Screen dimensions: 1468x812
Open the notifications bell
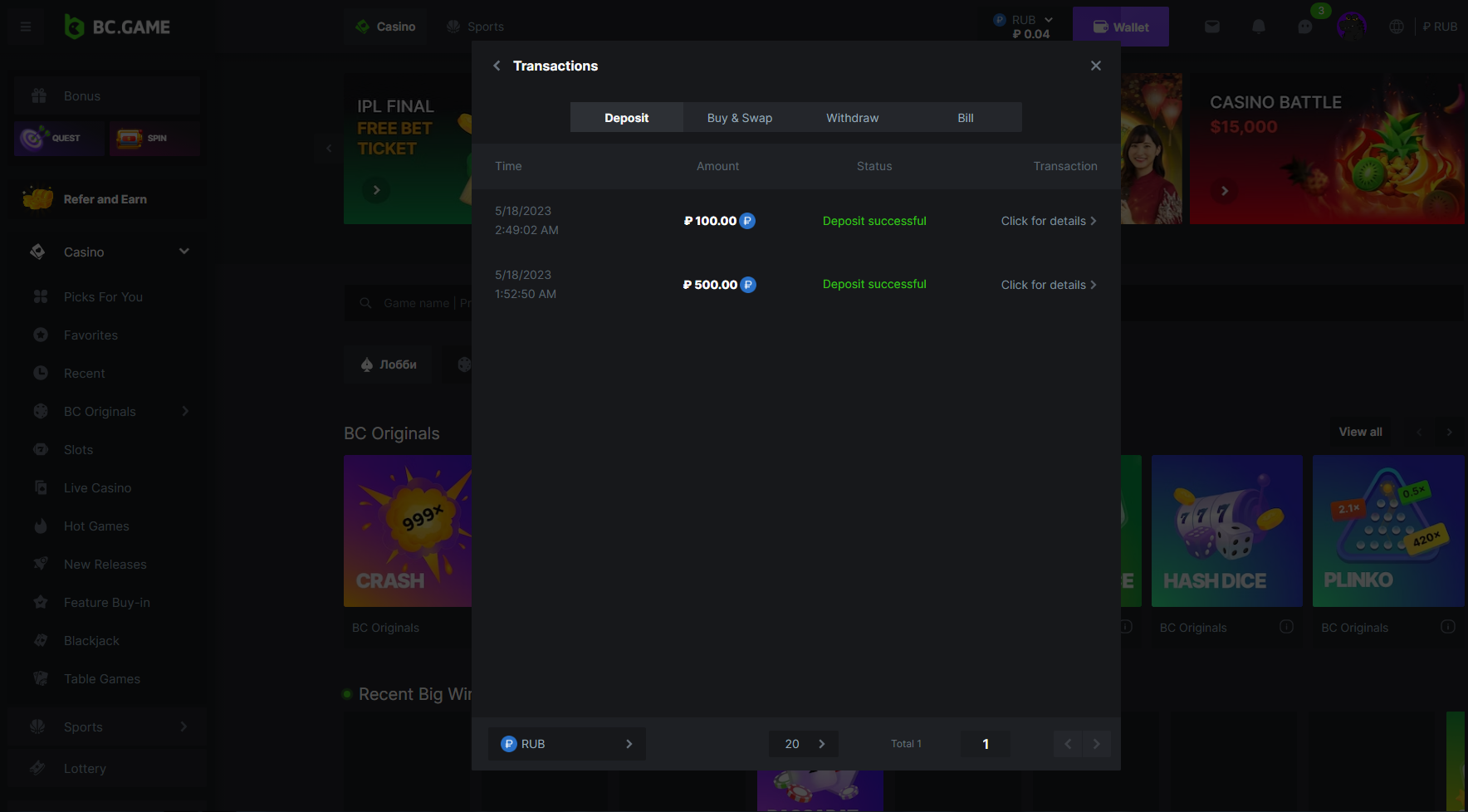click(x=1259, y=27)
